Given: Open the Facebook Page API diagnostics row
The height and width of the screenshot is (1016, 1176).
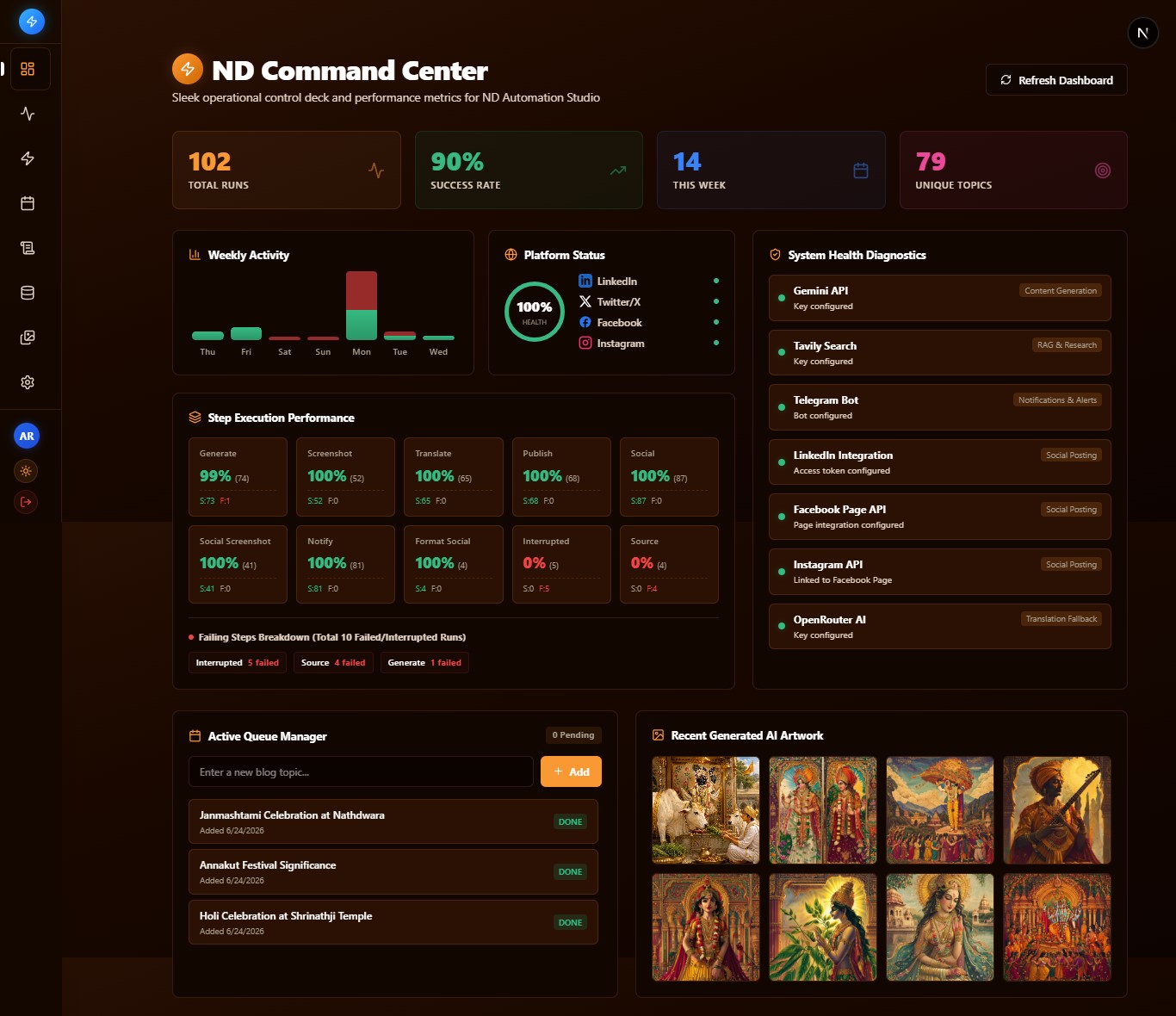Looking at the screenshot, I should (940, 517).
